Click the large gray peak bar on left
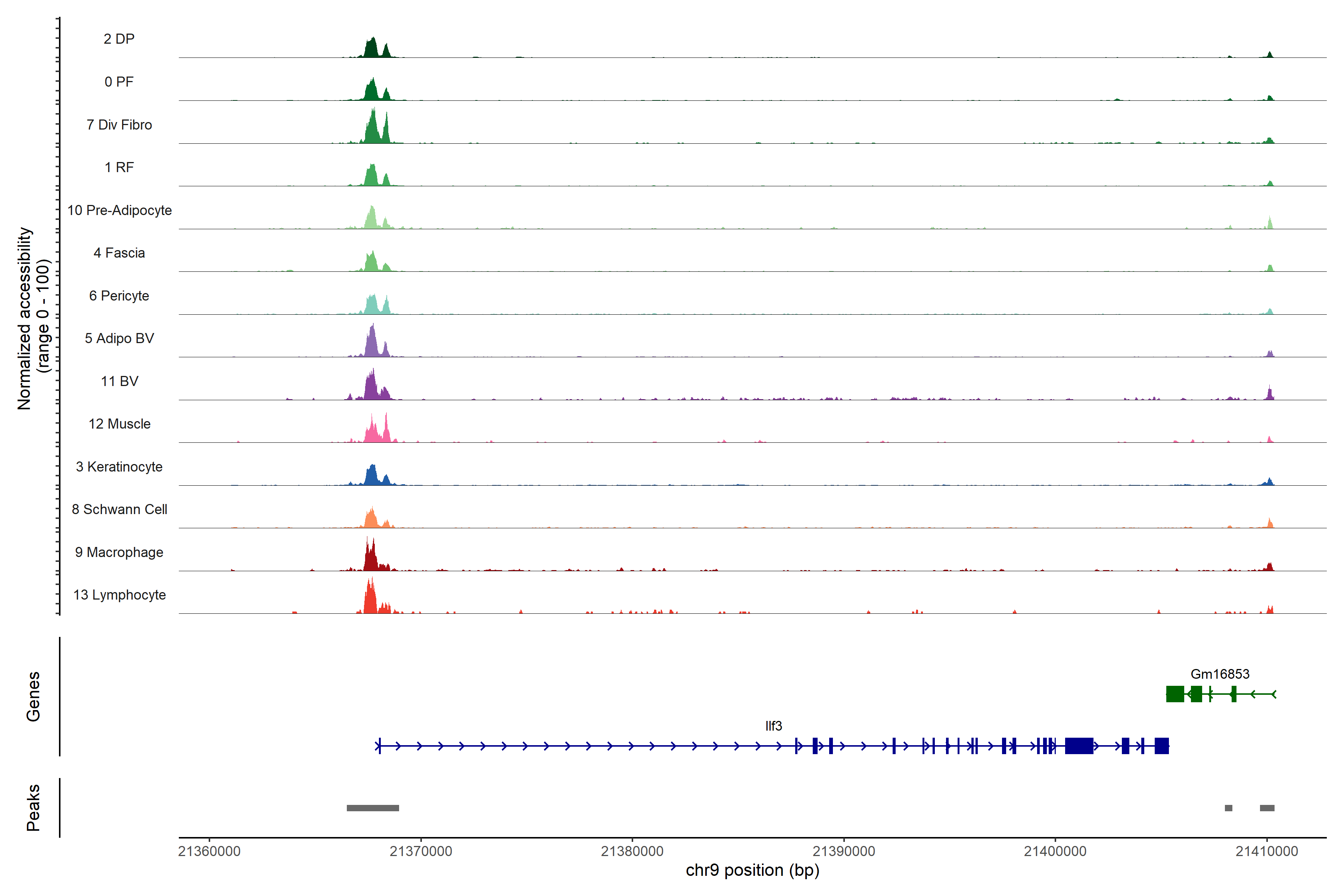1344x896 pixels. [x=373, y=808]
